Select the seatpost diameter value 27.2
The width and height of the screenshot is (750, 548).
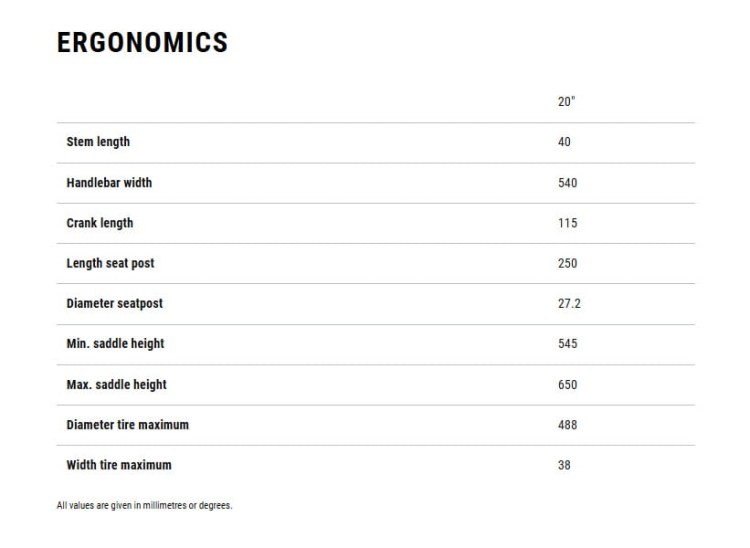coord(569,303)
